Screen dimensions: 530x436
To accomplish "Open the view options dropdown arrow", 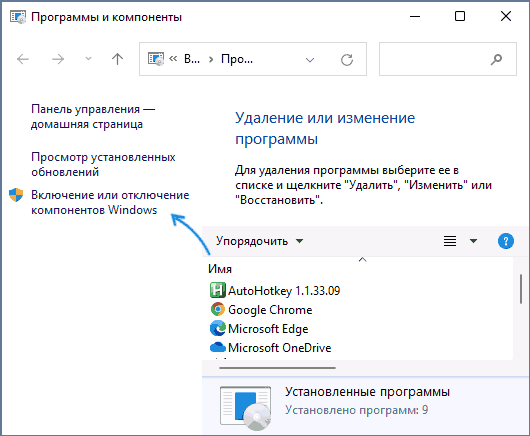I will point(473,241).
